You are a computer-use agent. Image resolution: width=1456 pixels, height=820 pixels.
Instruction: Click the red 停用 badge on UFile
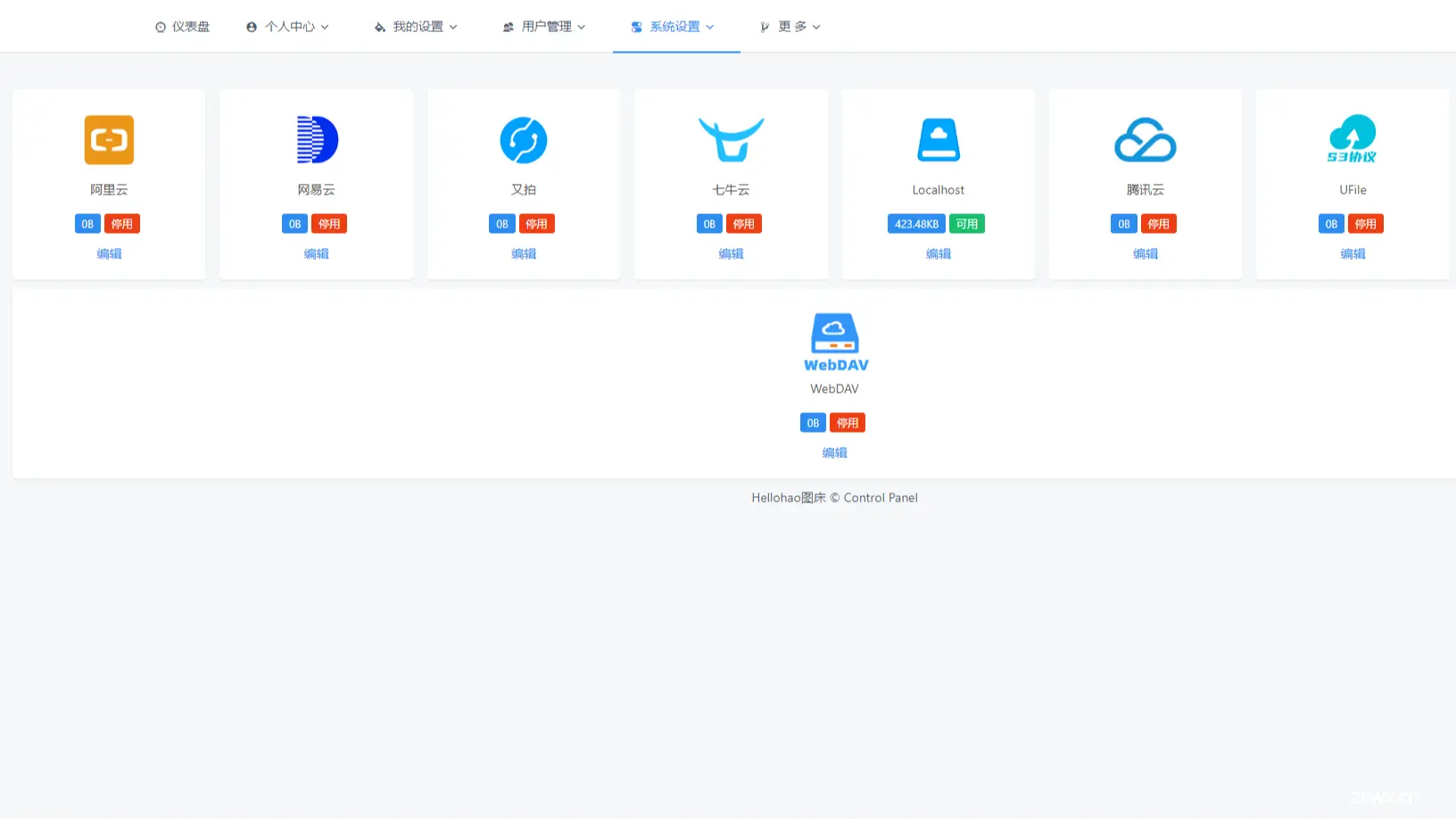coord(1366,224)
